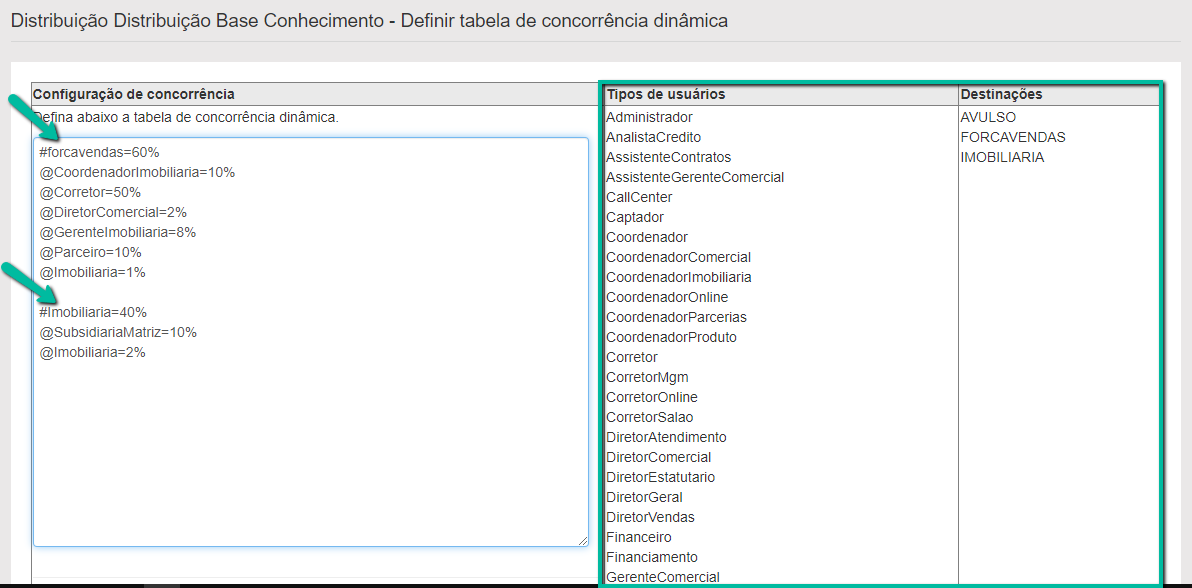
Task: Click the #forcavendas=60% line in editor
Action: tap(100, 152)
